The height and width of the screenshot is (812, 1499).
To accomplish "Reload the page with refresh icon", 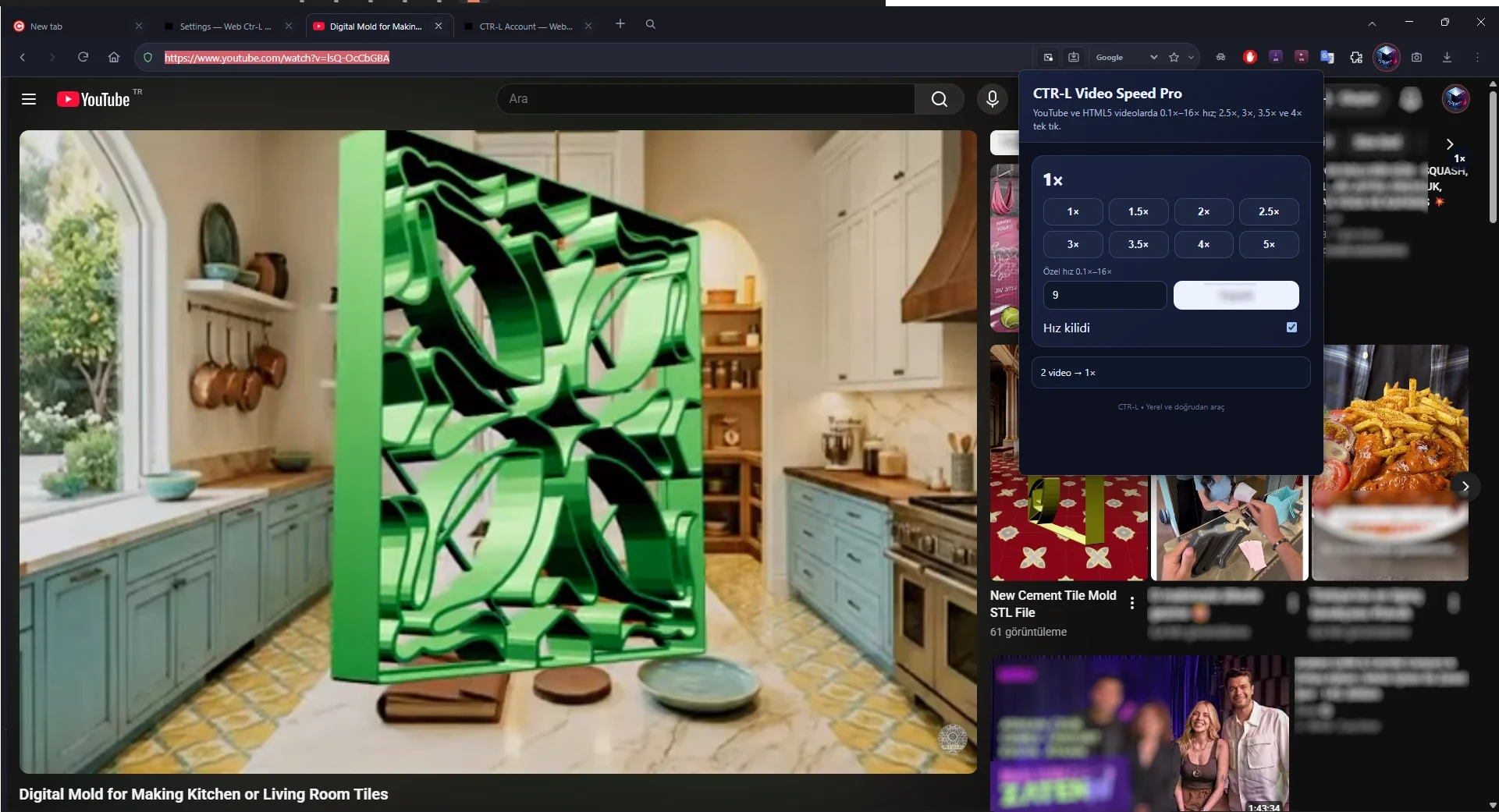I will click(x=83, y=57).
